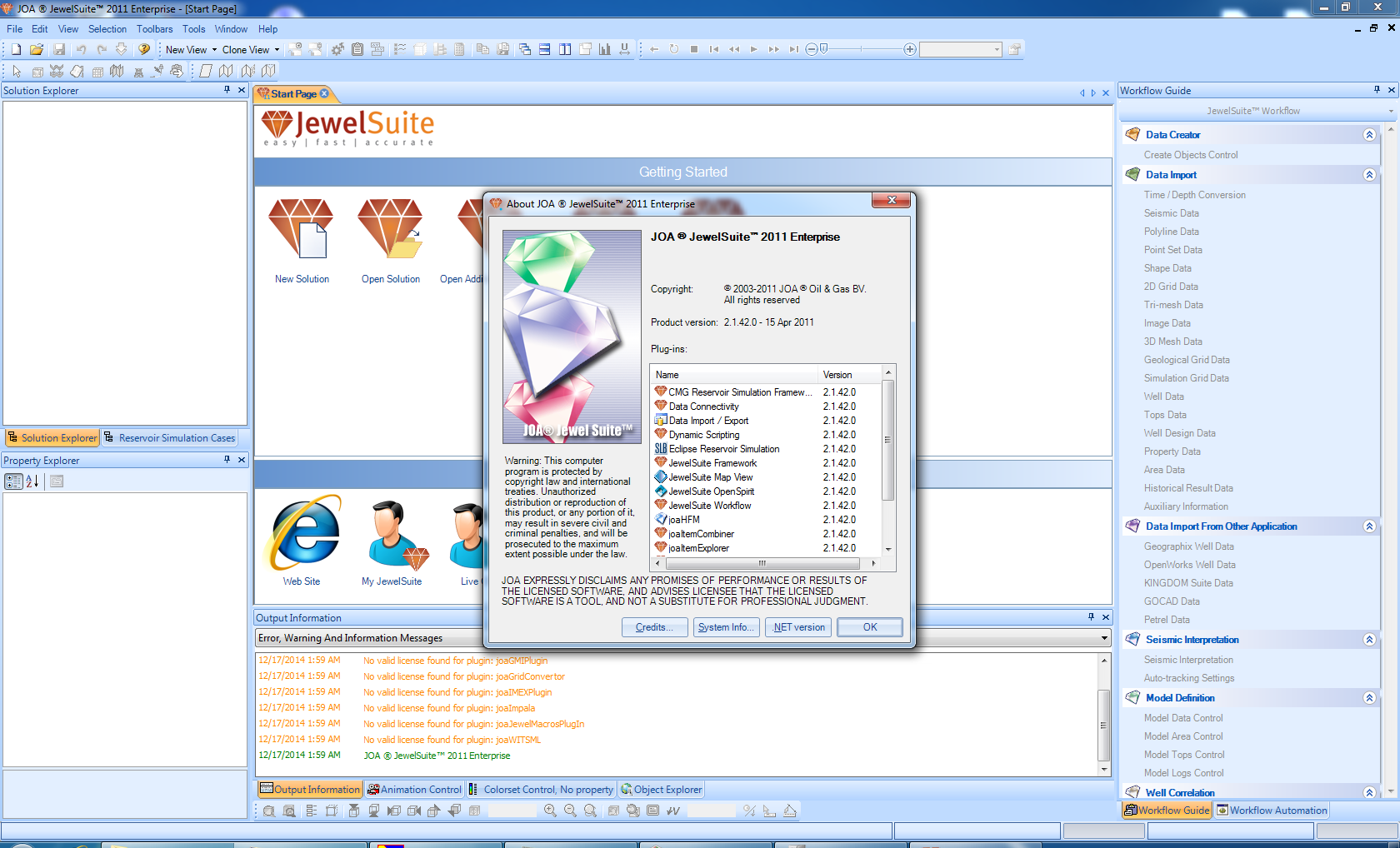Screen dimensions: 1400x848
Task: Collapse the Data Creator section
Action: [1369, 134]
